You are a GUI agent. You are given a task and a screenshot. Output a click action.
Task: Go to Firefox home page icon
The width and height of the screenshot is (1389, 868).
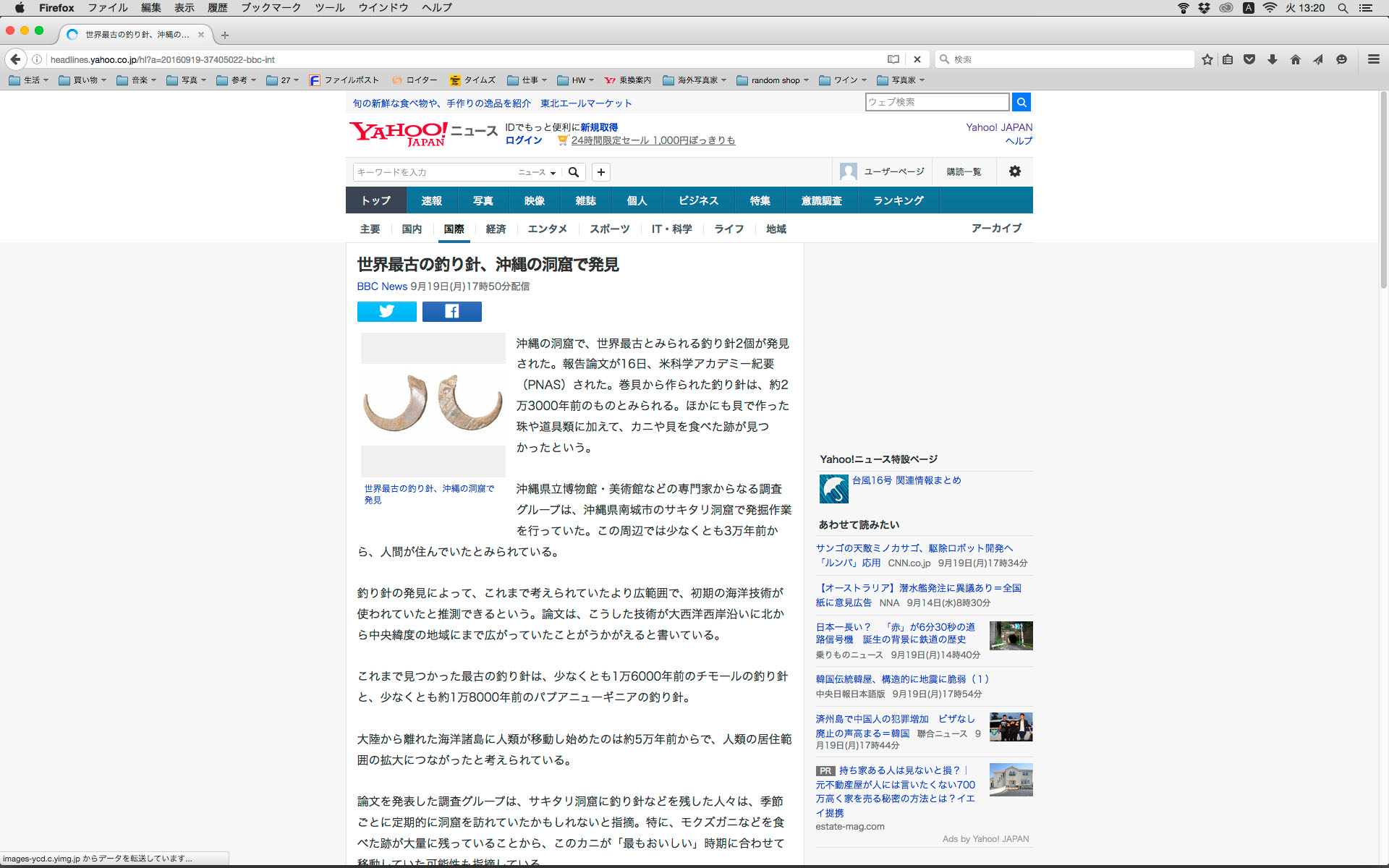click(1295, 59)
